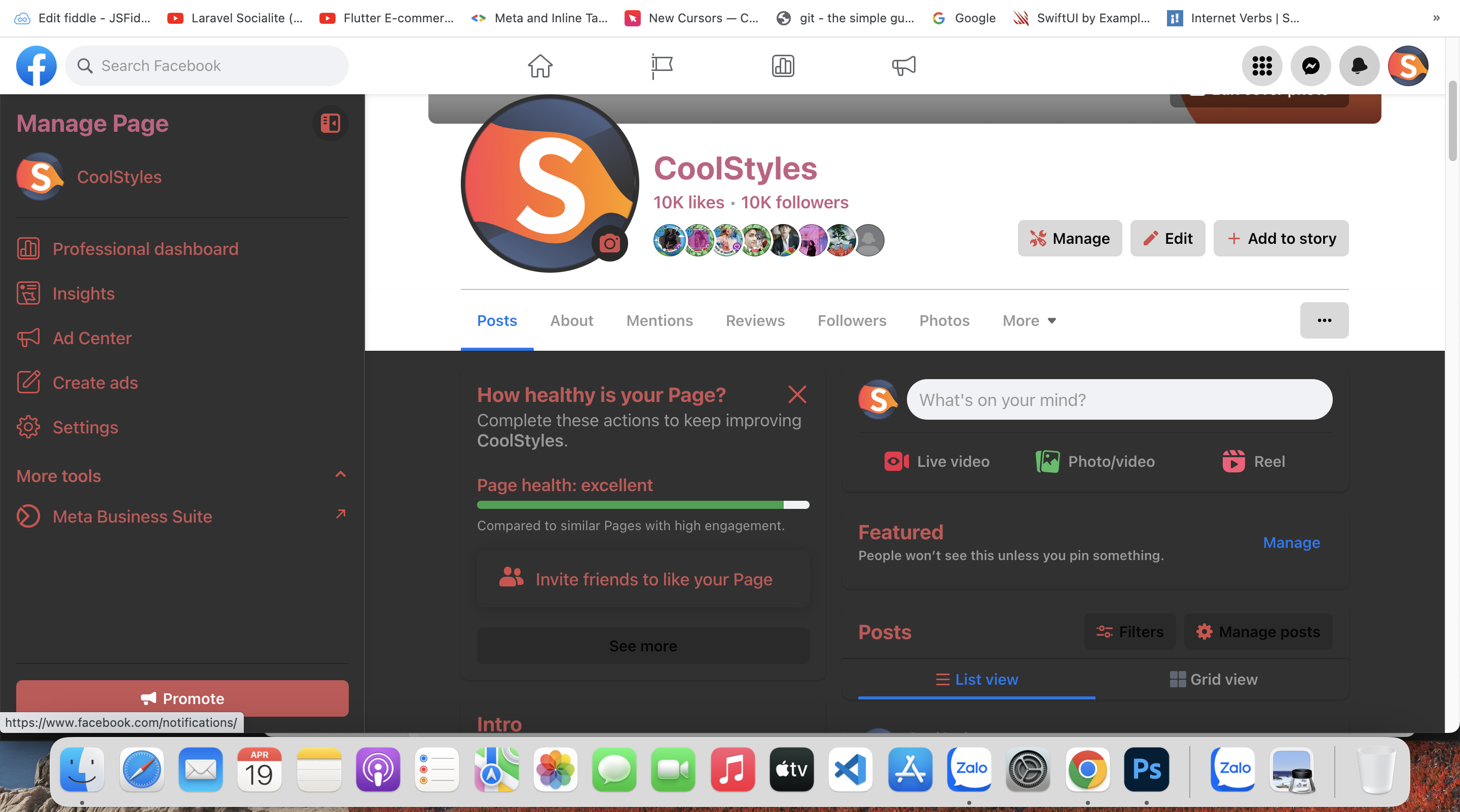The image size is (1460, 812).
Task: Open the Home icon in top navigation
Action: point(540,66)
